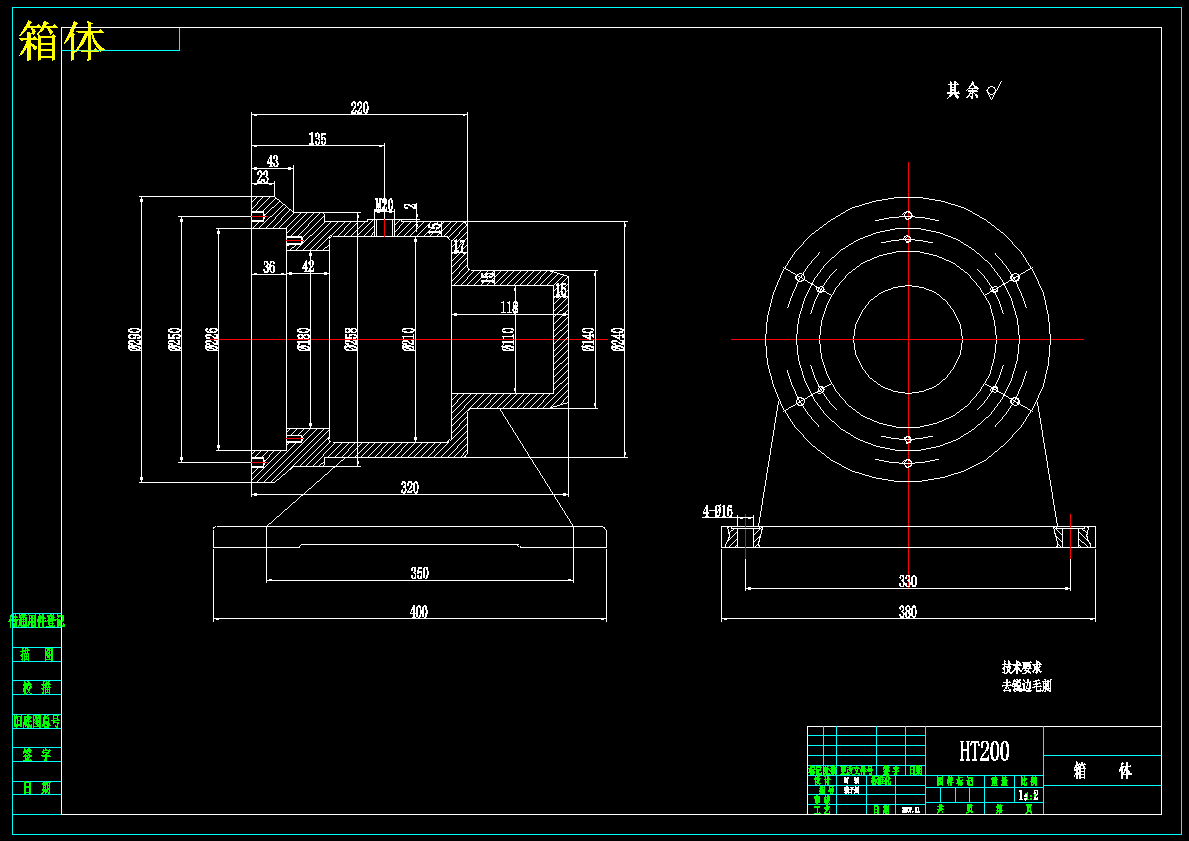This screenshot has height=841, width=1189.
Task: Pick the 23 dimension value
Action: coord(262,177)
